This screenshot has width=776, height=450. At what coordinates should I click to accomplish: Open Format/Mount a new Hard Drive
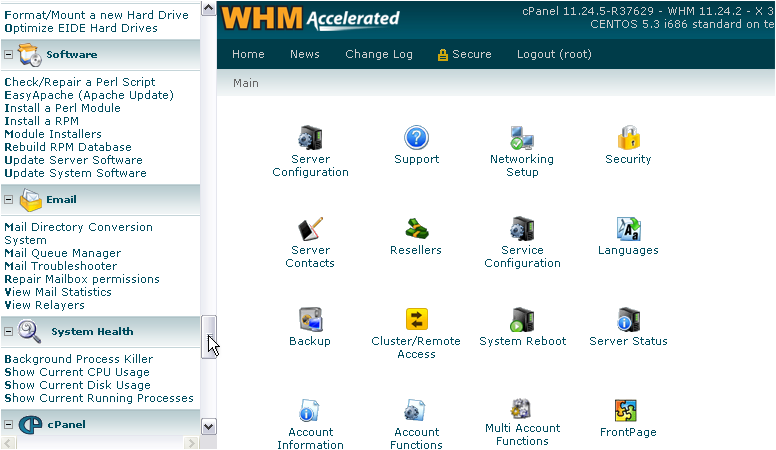[x=97, y=15]
